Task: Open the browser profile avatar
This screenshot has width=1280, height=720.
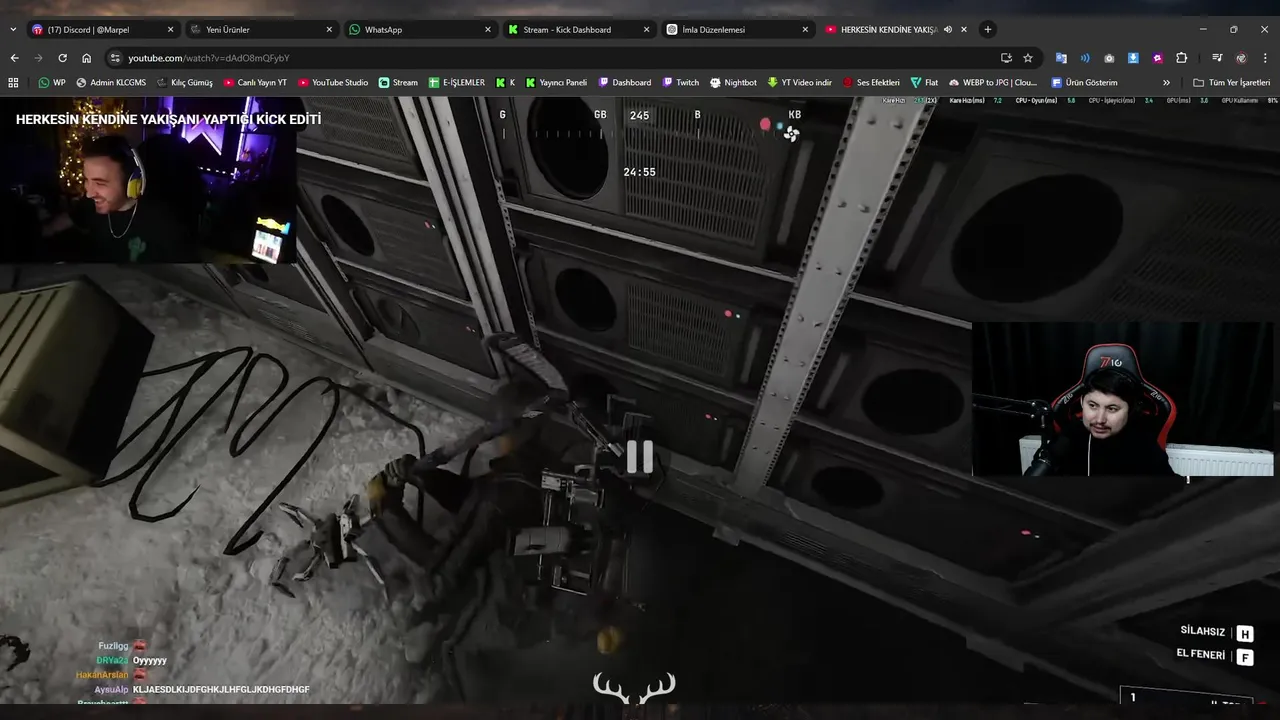Action: [x=1241, y=58]
